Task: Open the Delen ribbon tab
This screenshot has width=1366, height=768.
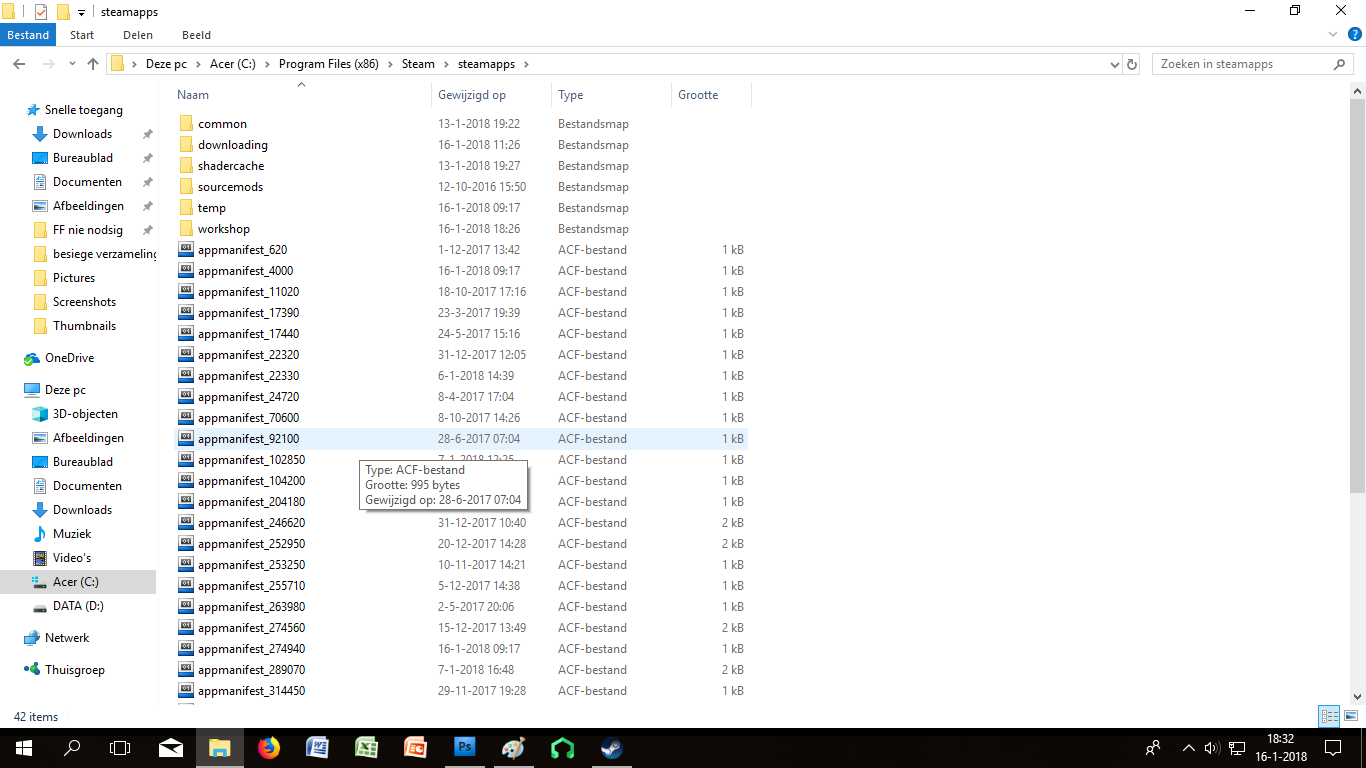Action: click(138, 35)
